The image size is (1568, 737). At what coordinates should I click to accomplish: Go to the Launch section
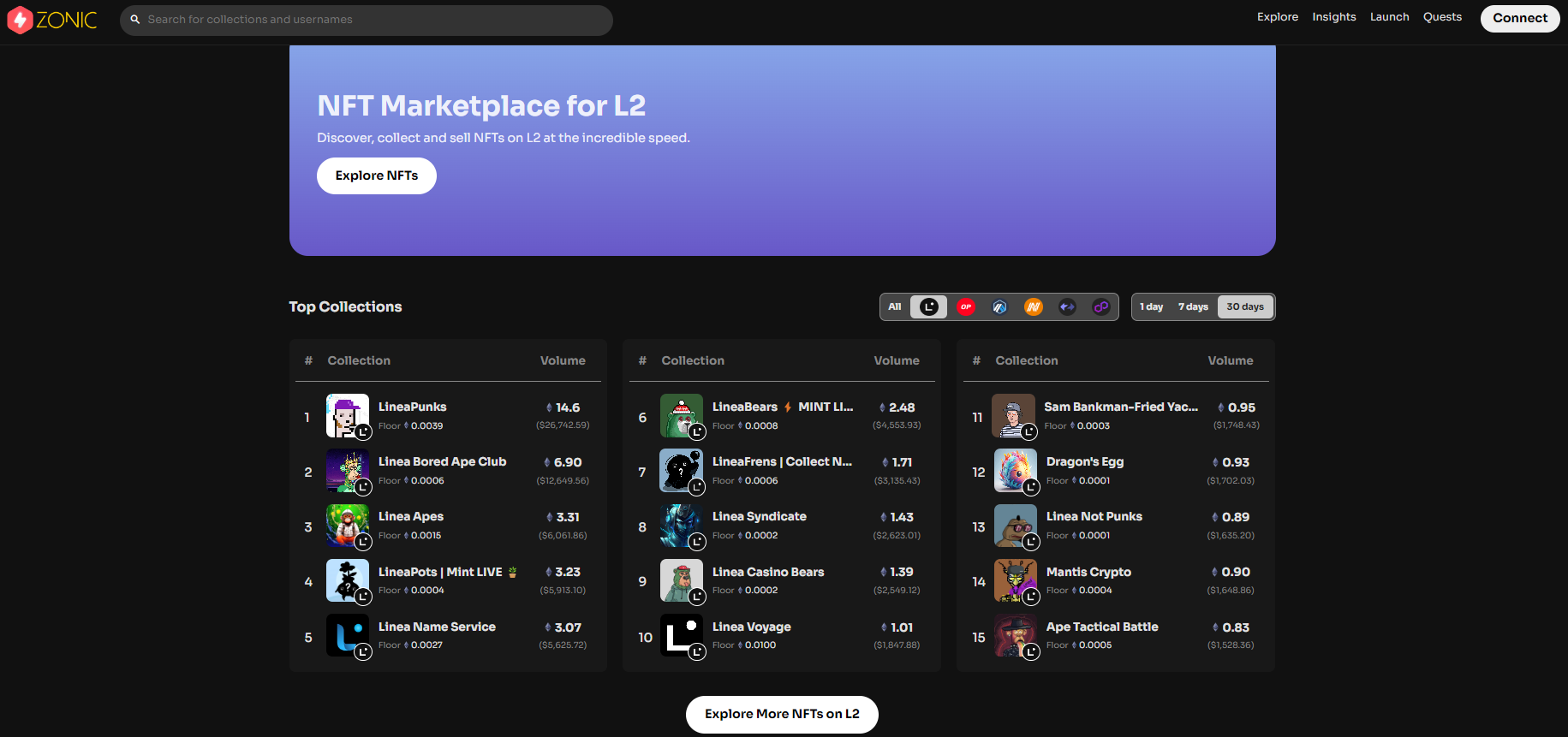tap(1389, 17)
